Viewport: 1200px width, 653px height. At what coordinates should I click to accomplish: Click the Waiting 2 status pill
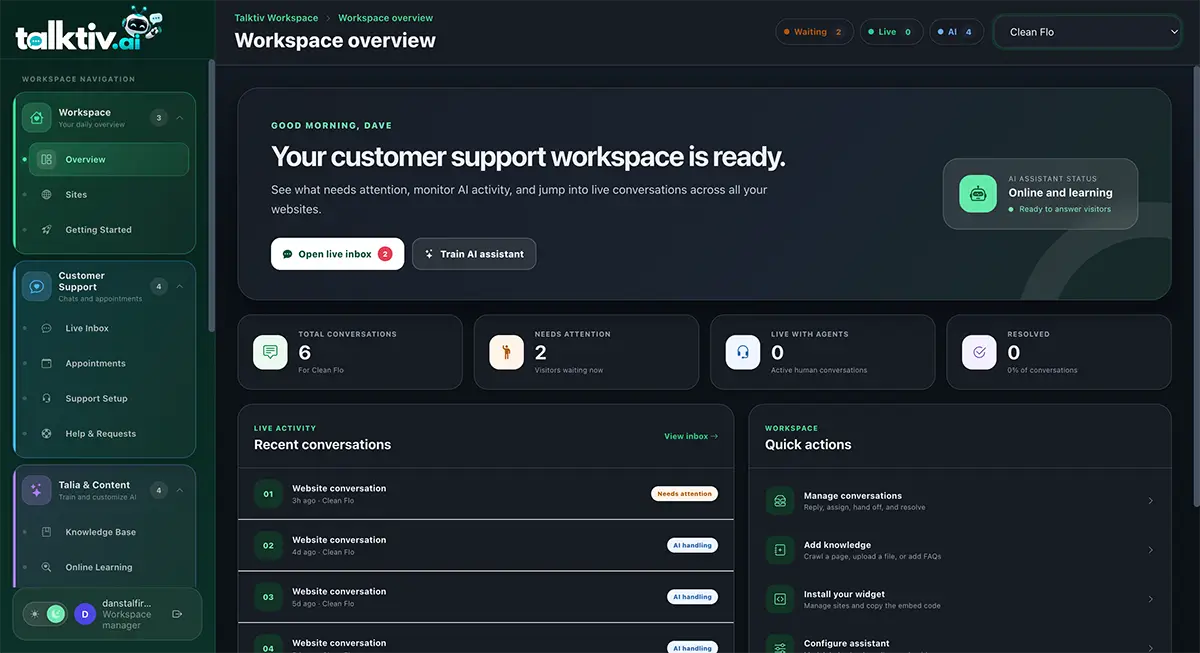coord(814,32)
